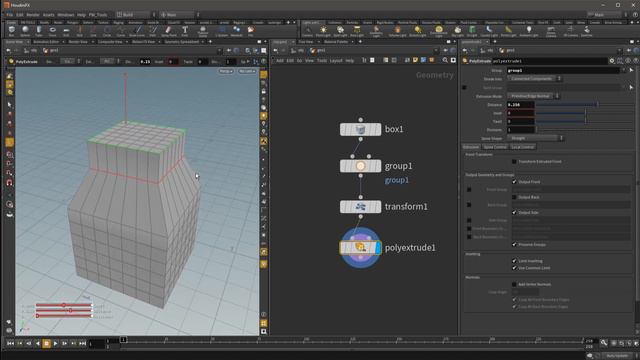Select the Font shelf tool
The height and width of the screenshot is (360, 640).
pyautogui.click(x=185, y=31)
